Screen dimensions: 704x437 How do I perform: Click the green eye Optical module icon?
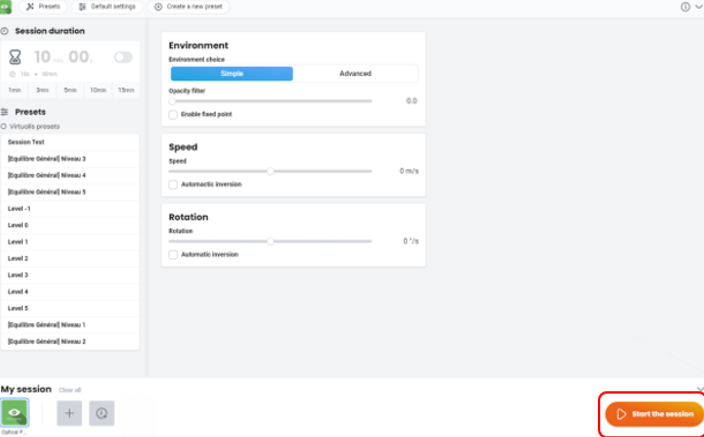tap(15, 412)
